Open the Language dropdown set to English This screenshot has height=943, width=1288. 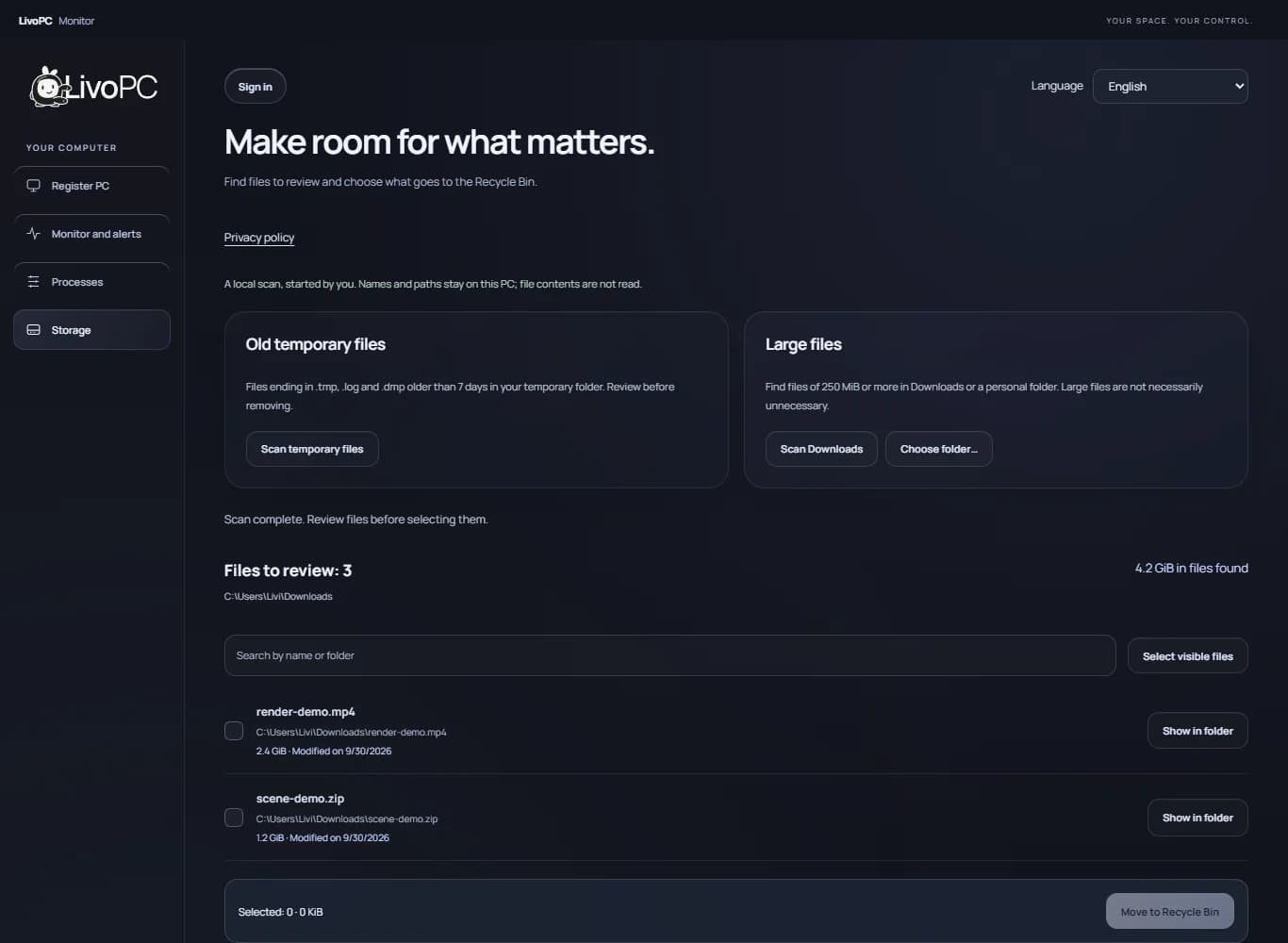[x=1170, y=86]
